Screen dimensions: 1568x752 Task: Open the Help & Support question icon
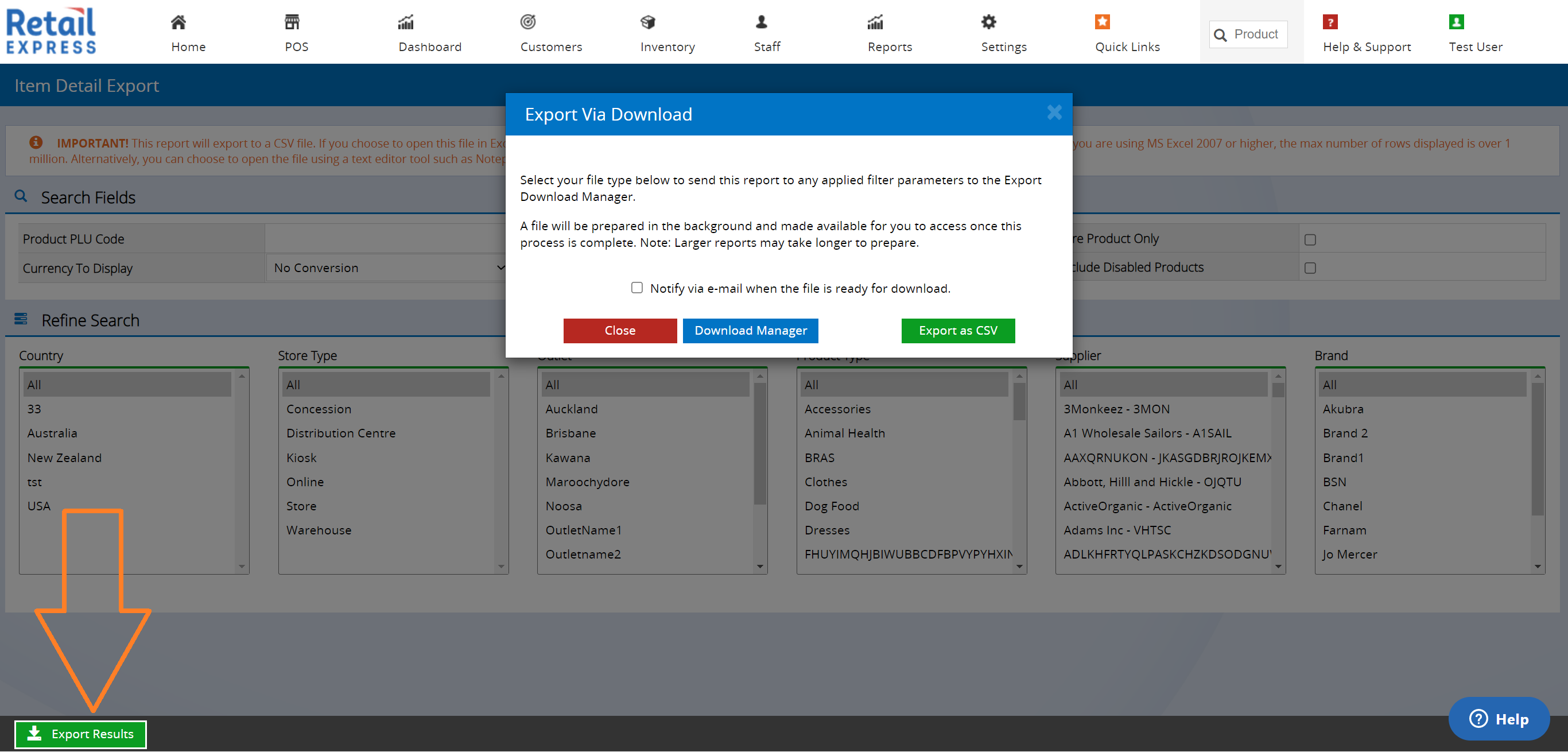(1330, 22)
